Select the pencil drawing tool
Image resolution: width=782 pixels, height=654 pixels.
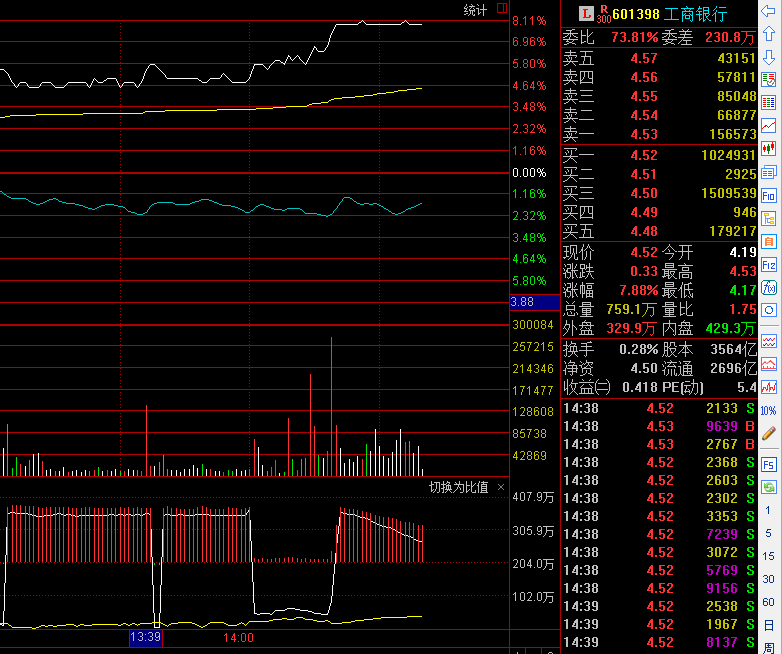coord(769,434)
